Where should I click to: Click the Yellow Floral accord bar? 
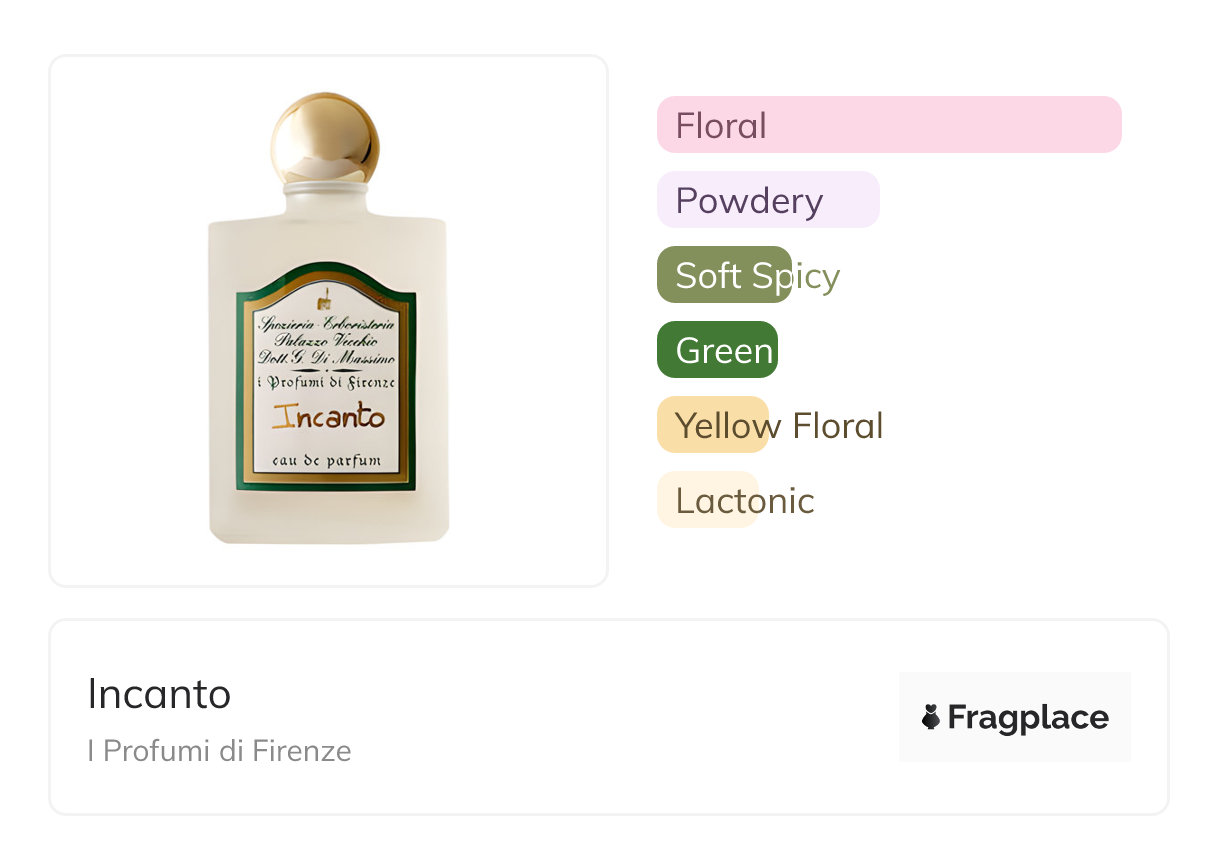(712, 425)
